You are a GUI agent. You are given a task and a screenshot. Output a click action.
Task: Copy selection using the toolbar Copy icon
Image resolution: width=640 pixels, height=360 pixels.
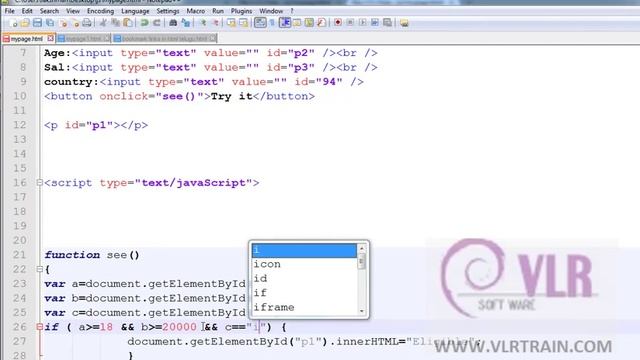coord(116,22)
